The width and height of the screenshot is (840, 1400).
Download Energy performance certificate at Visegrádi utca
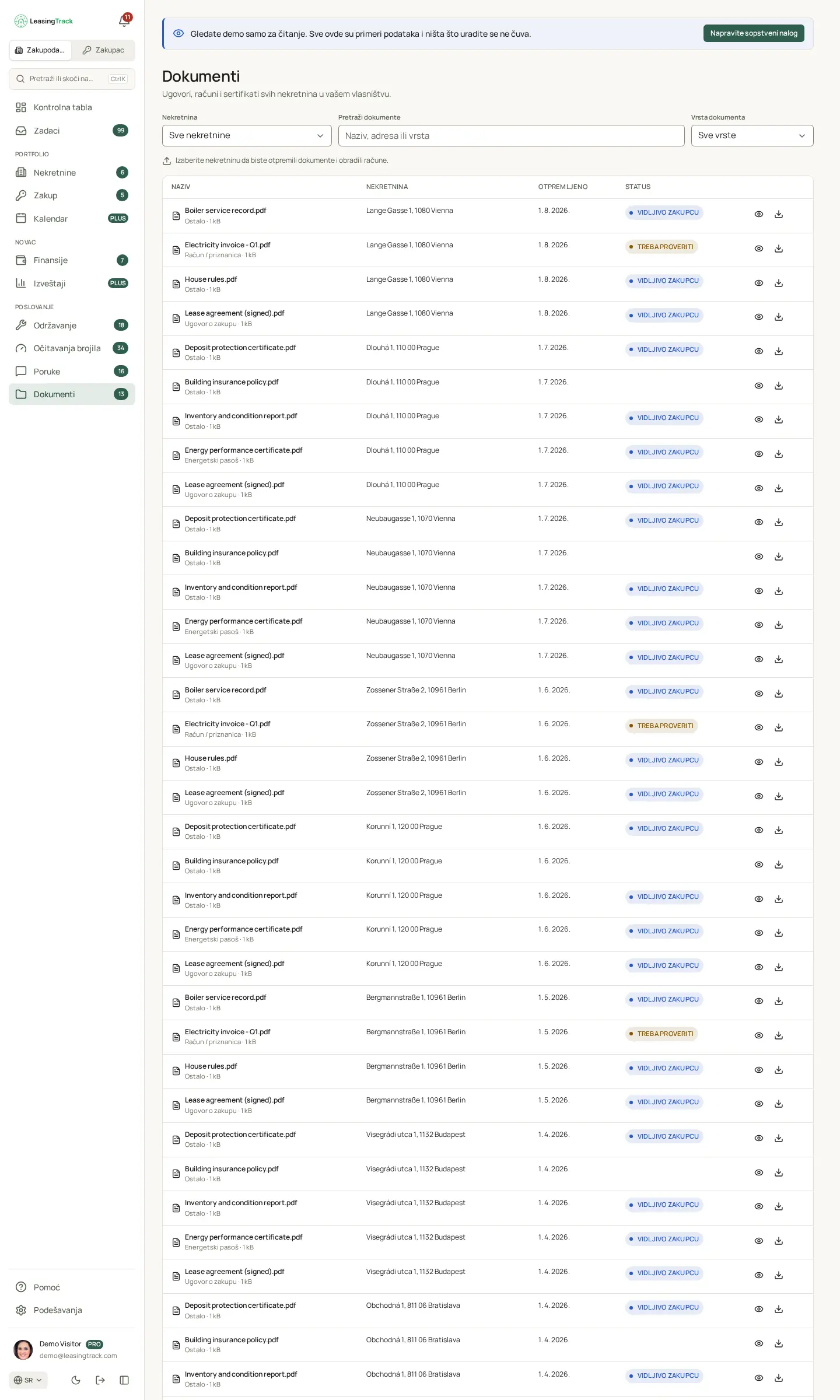[x=778, y=1241]
